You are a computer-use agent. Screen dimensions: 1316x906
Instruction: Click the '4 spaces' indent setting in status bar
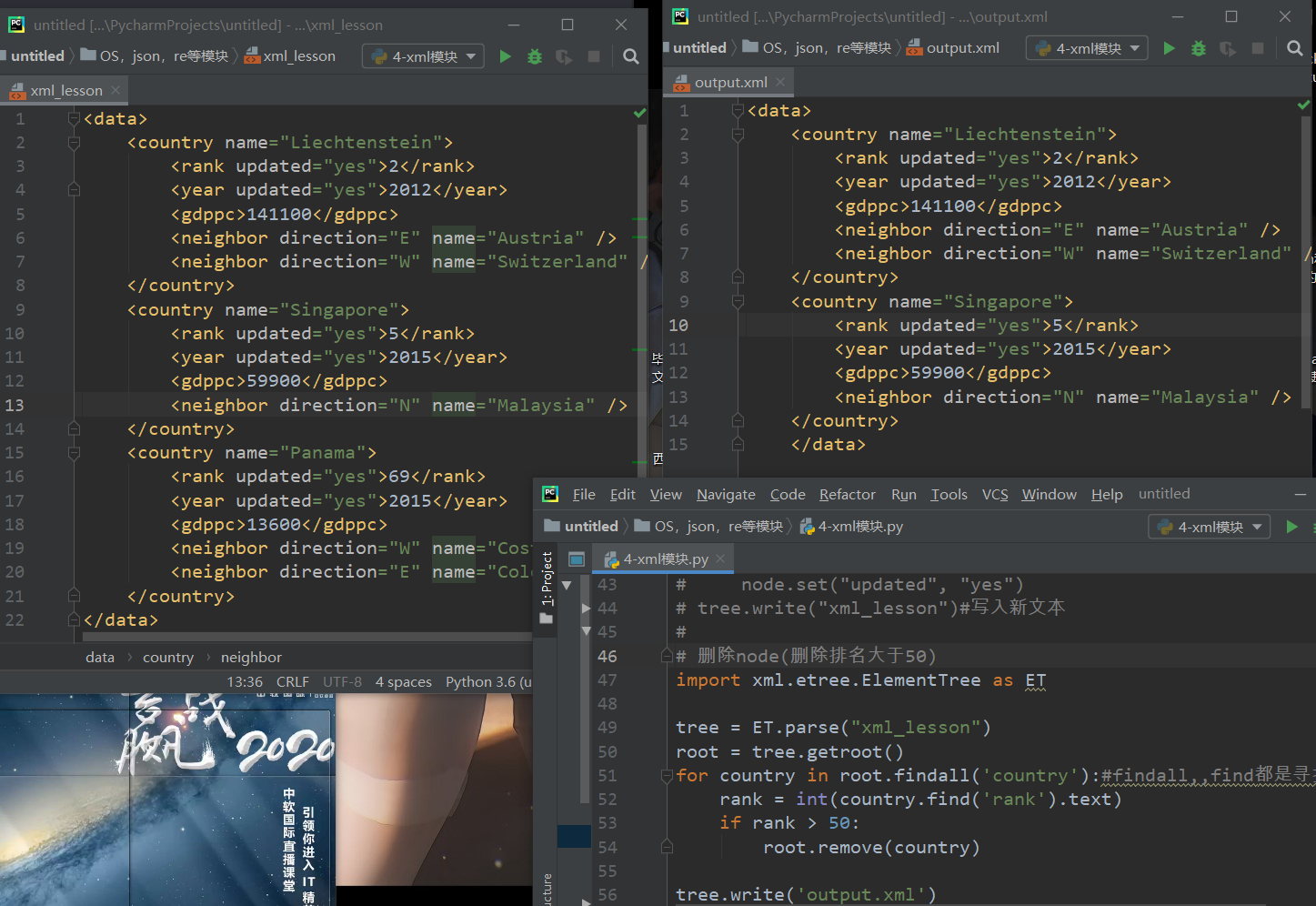click(x=404, y=681)
